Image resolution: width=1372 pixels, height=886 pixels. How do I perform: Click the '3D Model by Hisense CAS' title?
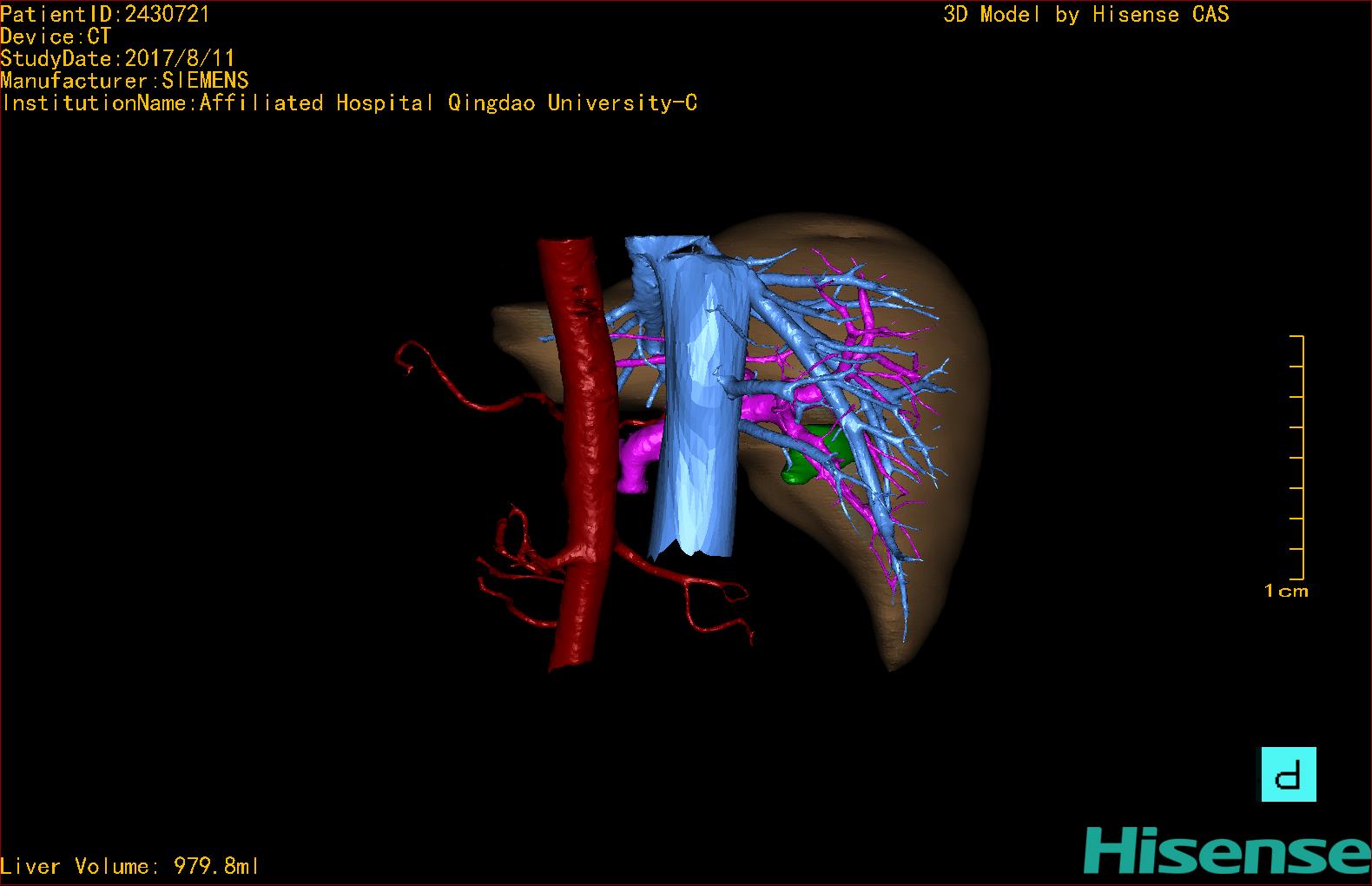click(x=1086, y=14)
